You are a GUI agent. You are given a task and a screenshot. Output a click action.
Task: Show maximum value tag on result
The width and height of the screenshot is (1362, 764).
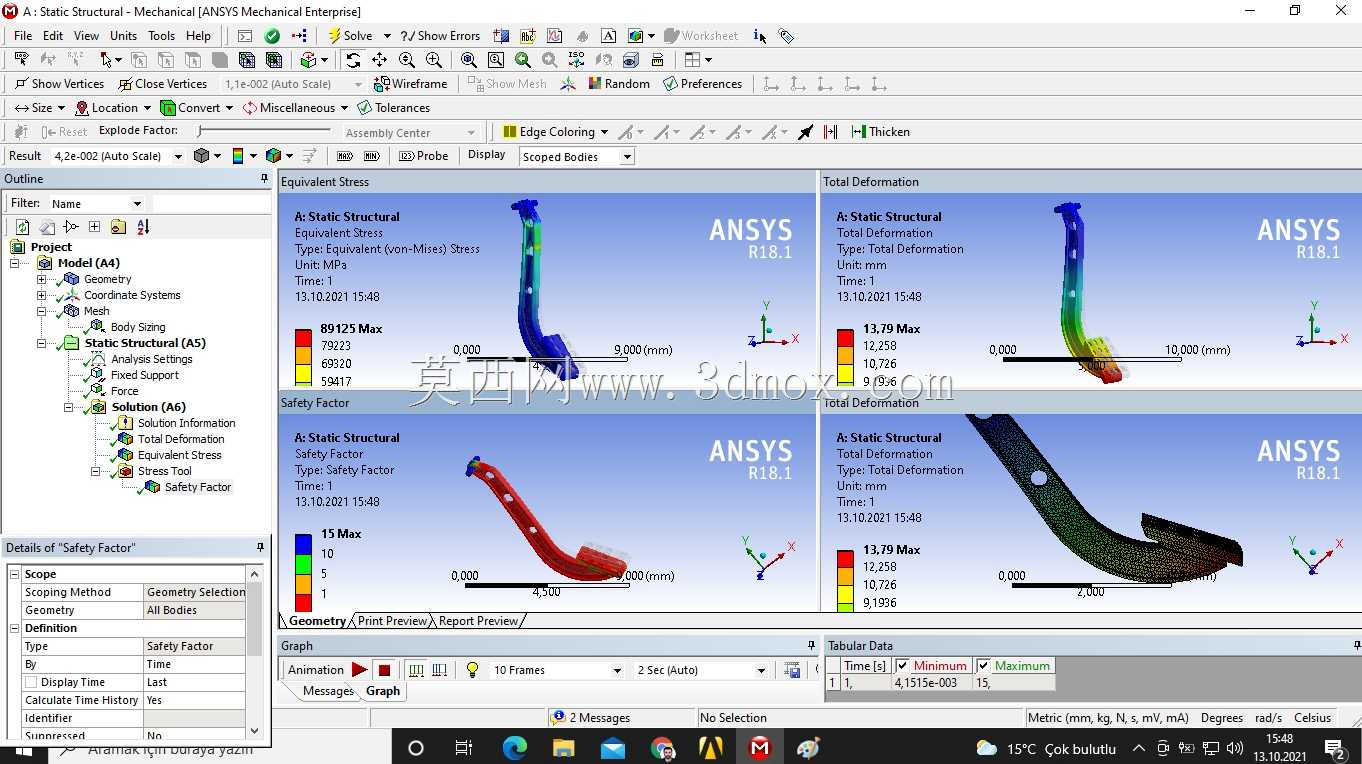tap(345, 156)
